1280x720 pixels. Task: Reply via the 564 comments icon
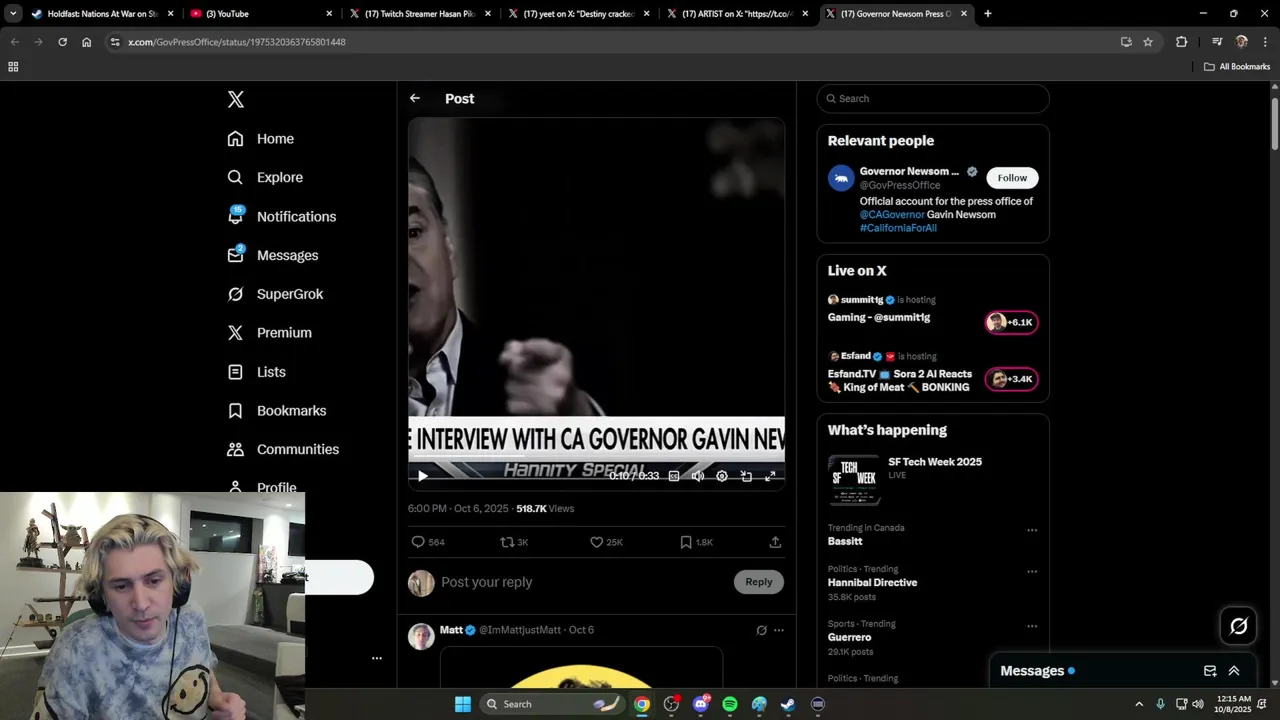click(x=428, y=542)
